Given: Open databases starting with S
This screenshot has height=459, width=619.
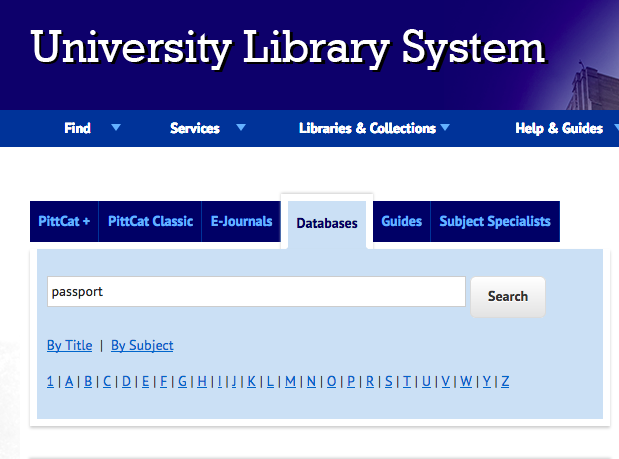Looking at the screenshot, I should (x=389, y=381).
